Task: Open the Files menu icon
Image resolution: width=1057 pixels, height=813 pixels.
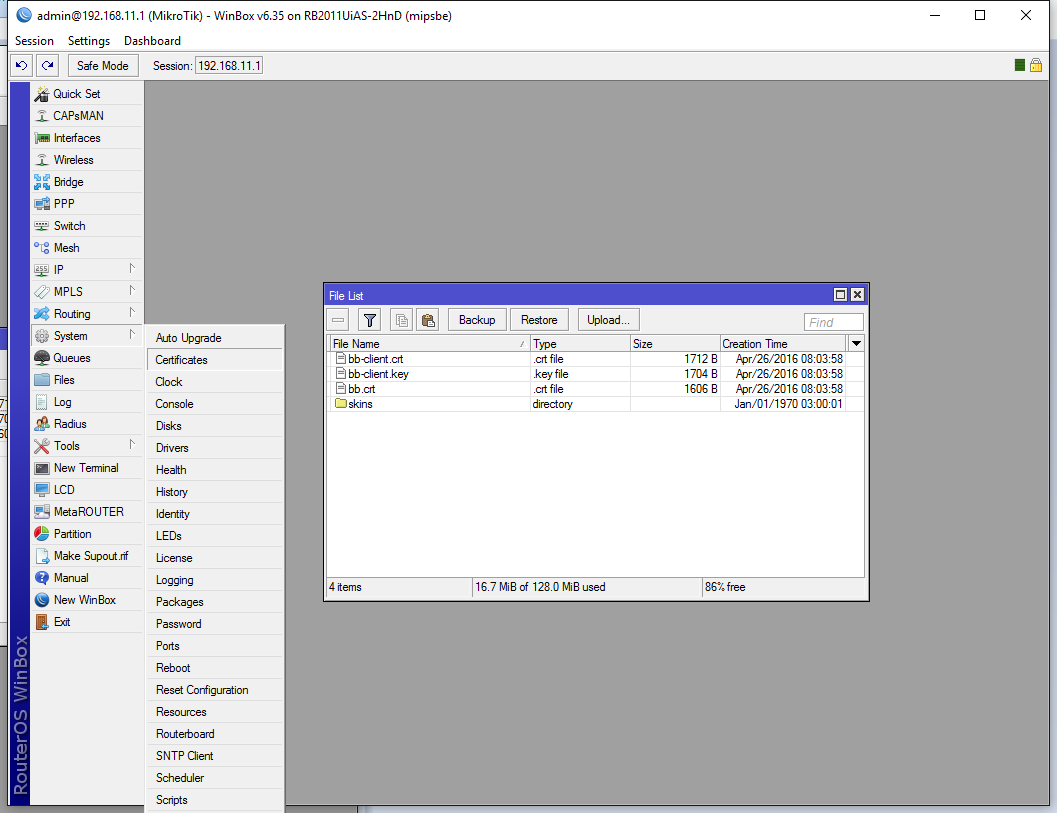Action: tap(42, 380)
